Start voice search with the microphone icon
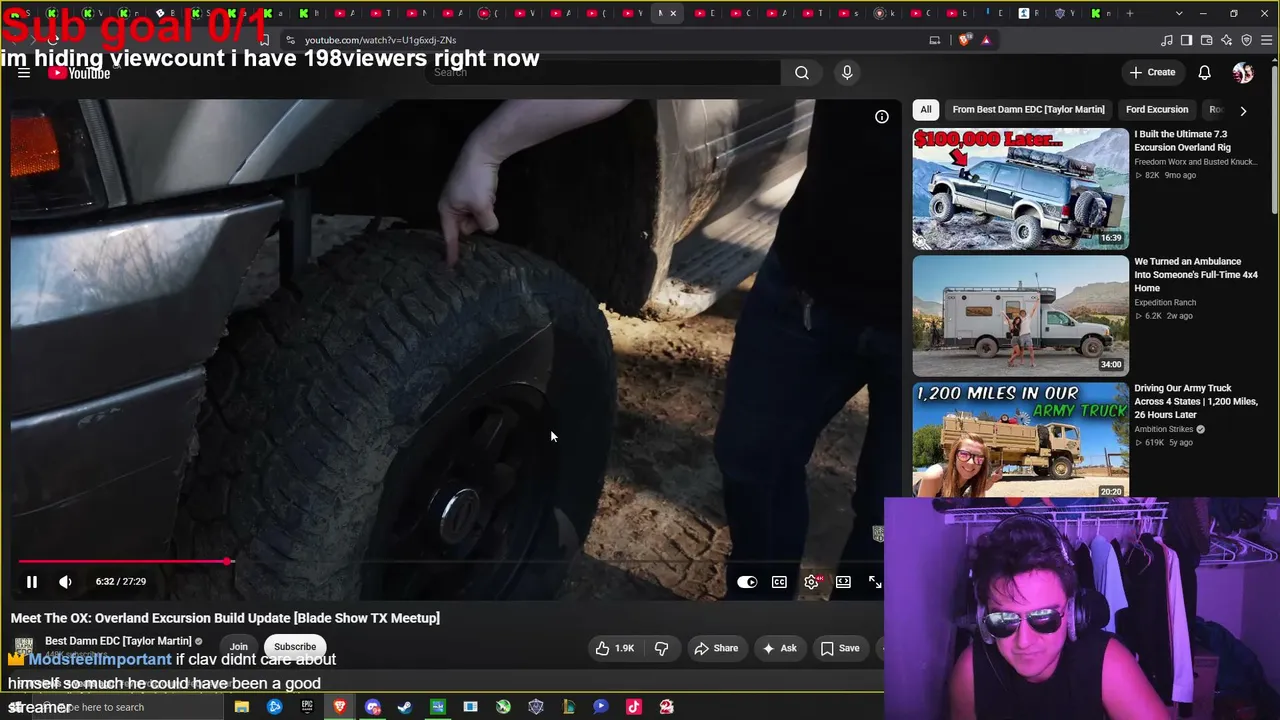 tap(847, 72)
